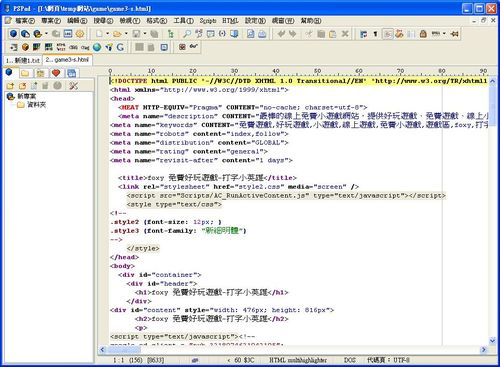
Task: Toggle the highlighted pressed toolbar button
Action: [x=387, y=34]
